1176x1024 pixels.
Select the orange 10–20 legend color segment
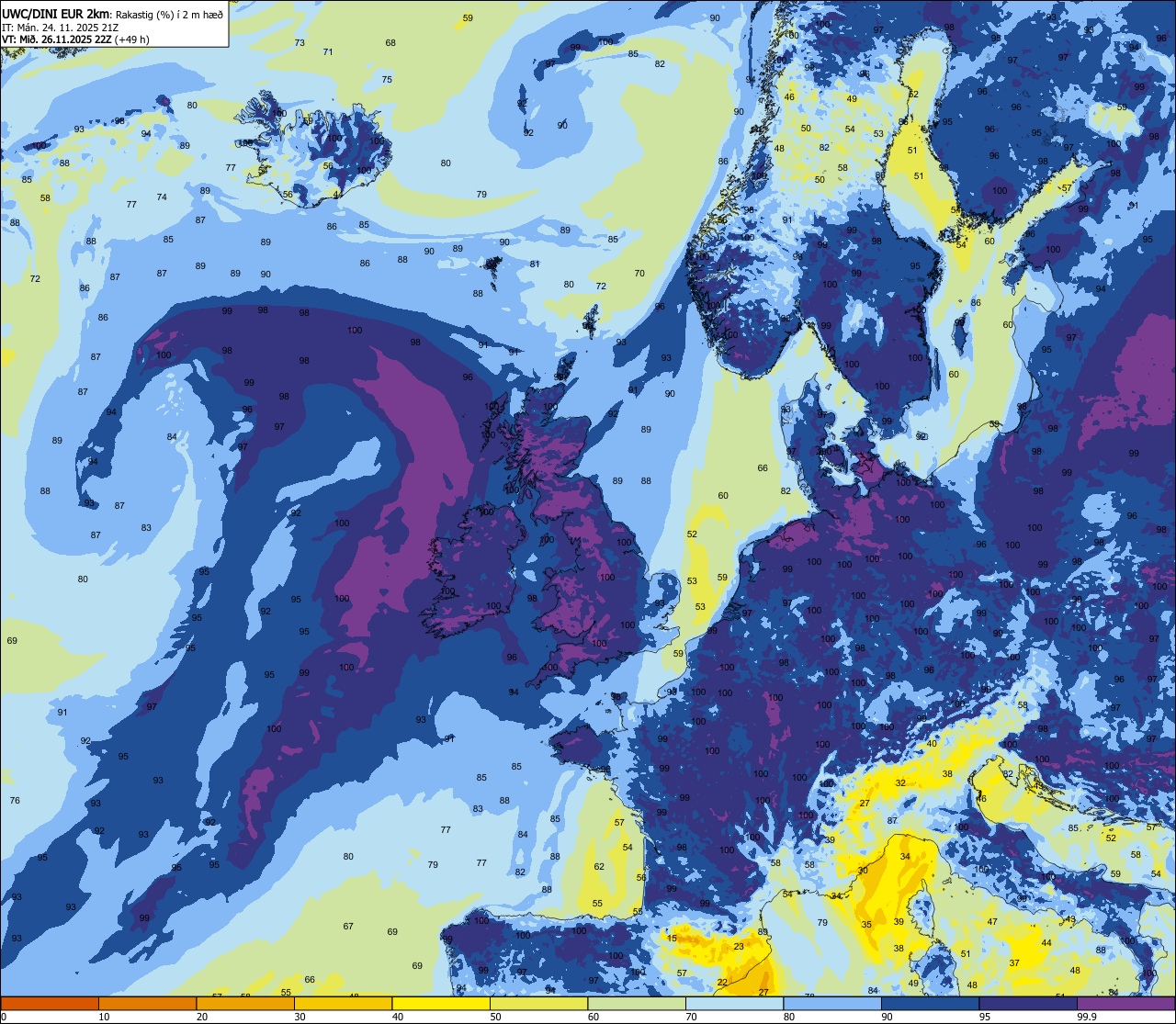(148, 1004)
